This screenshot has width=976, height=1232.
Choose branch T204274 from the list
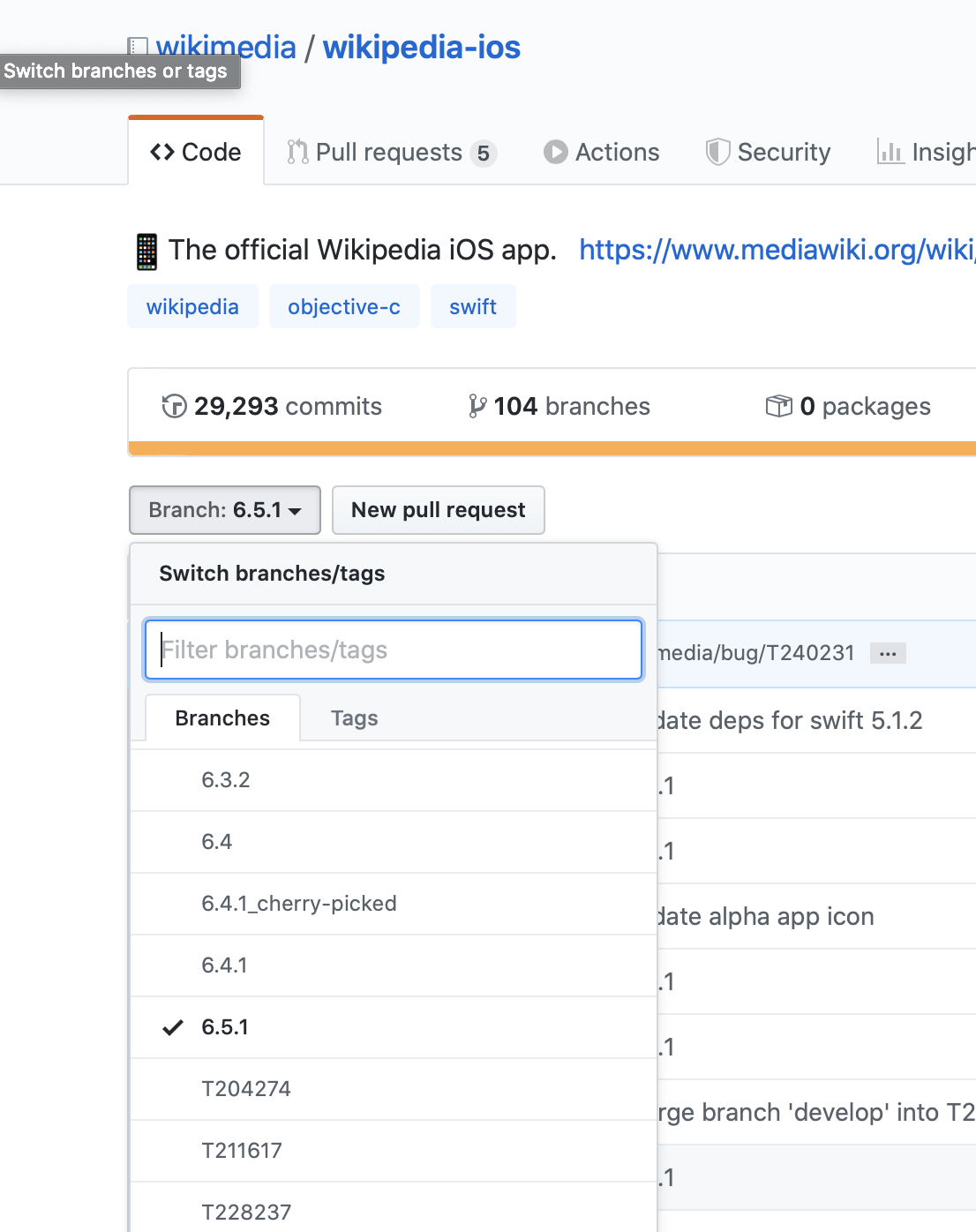point(245,1089)
